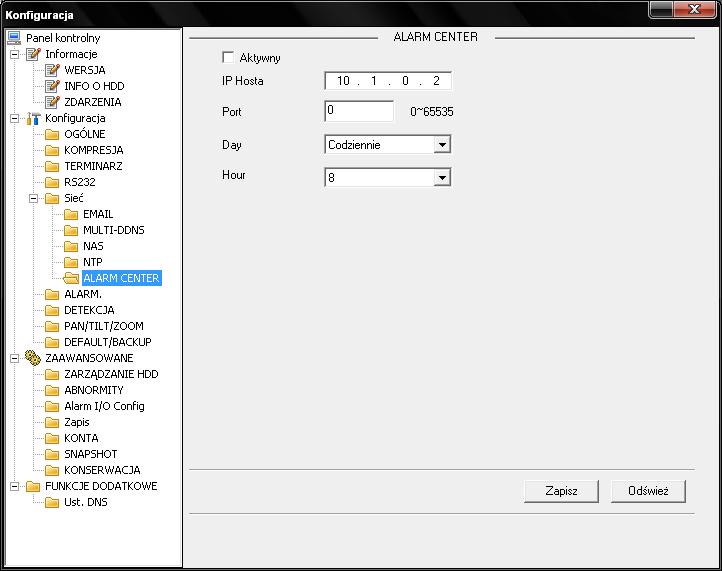
Task: Click the ZAAWANSOWANE gears icon
Action: click(33, 358)
